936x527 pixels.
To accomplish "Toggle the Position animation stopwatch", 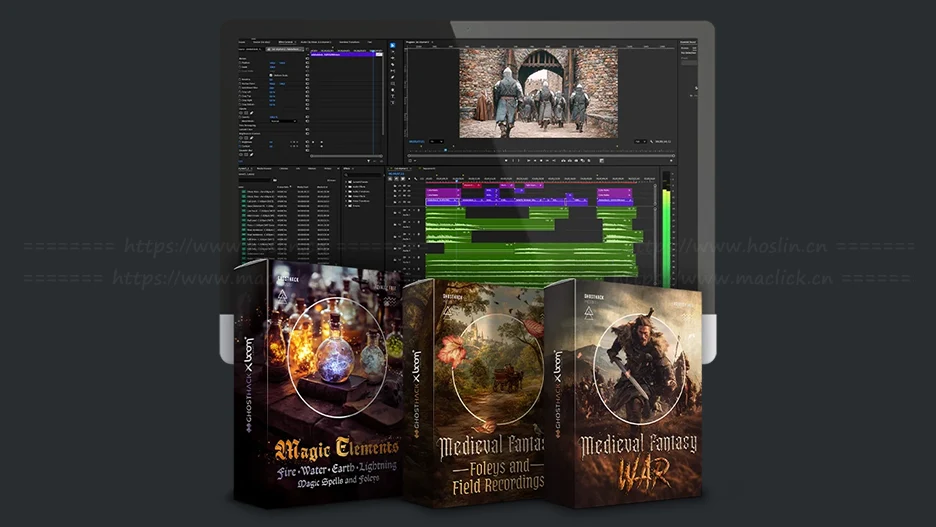I will pyautogui.click(x=241, y=63).
